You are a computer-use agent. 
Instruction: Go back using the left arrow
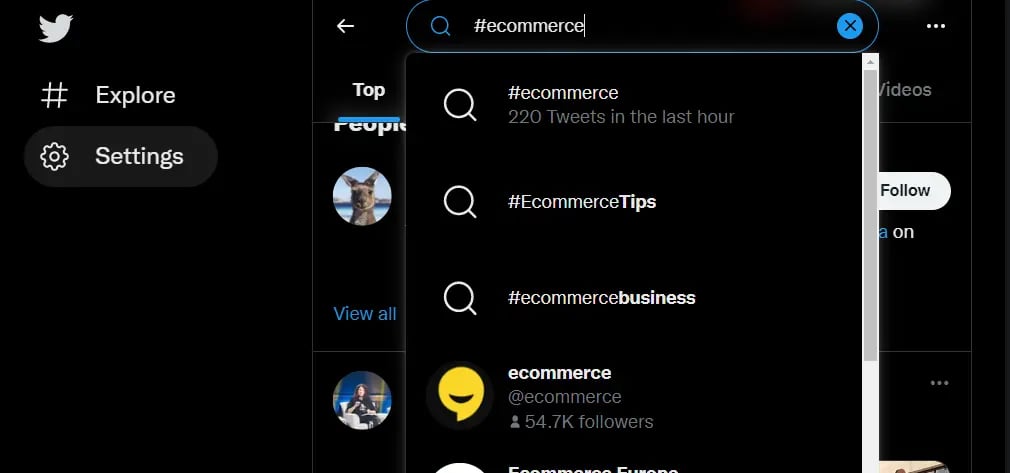pyautogui.click(x=346, y=26)
